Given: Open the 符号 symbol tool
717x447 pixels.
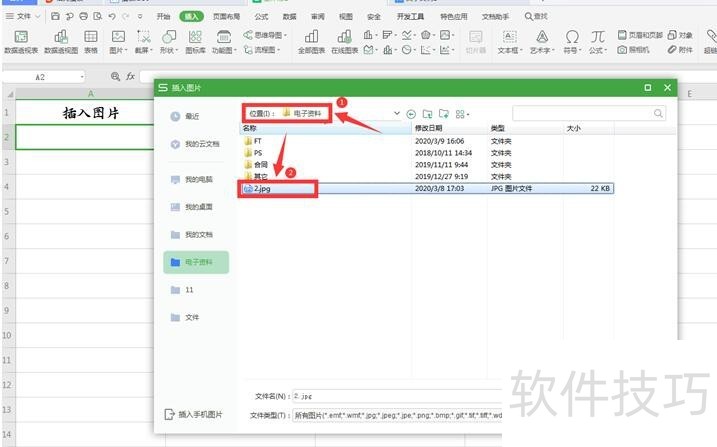Looking at the screenshot, I should coord(572,42).
